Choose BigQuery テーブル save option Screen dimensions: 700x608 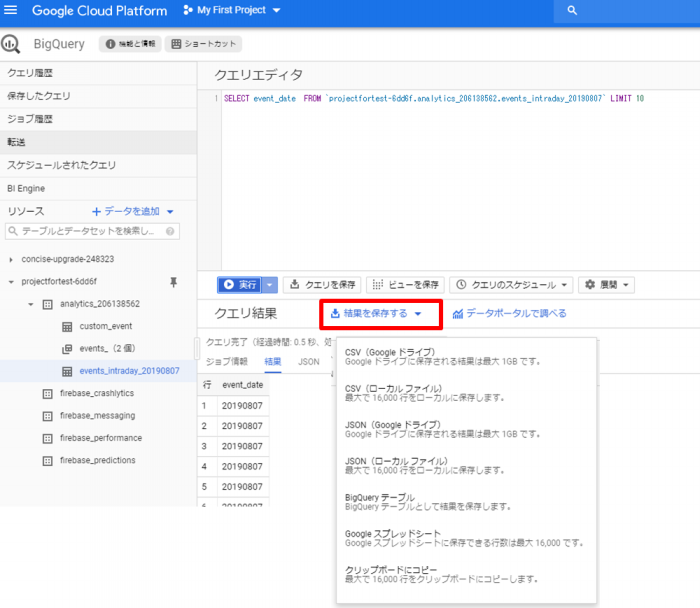coord(467,502)
